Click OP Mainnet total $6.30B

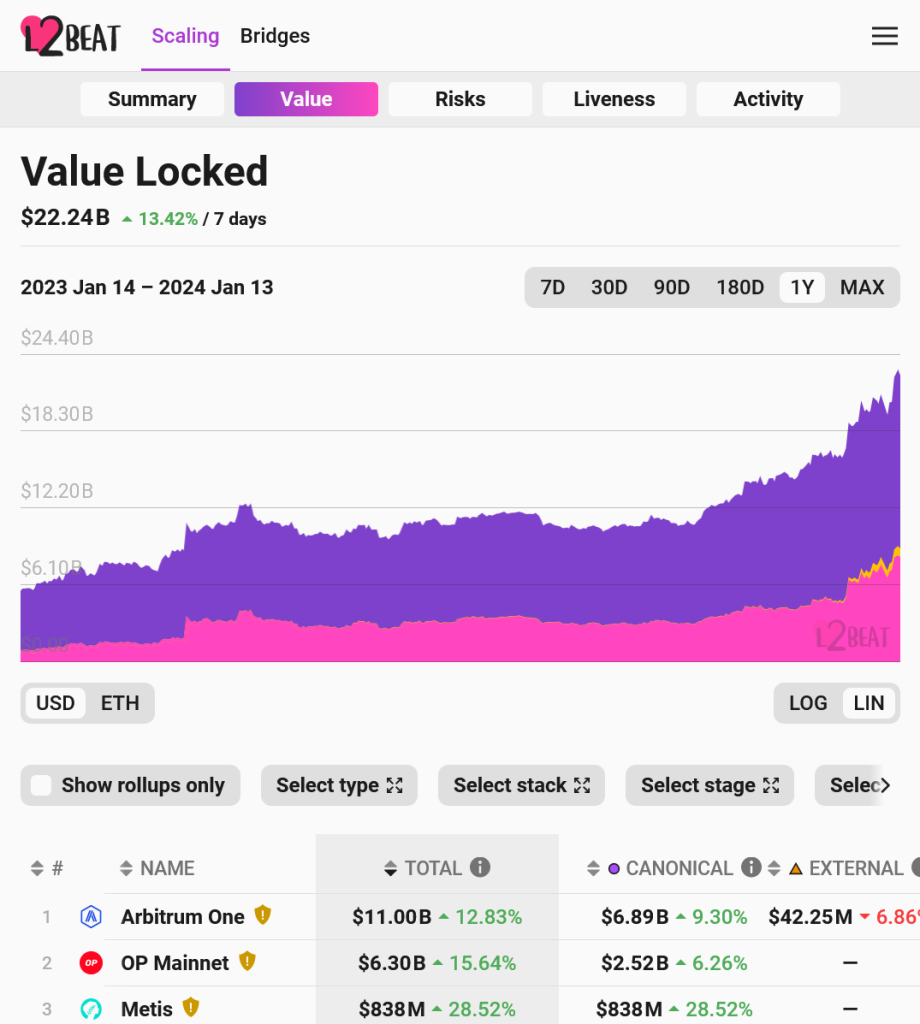pyautogui.click(x=392, y=963)
